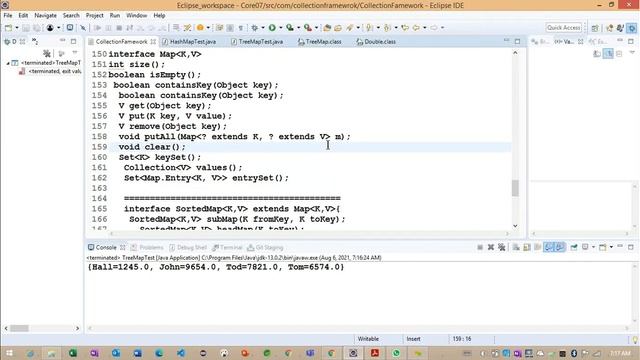Open the Debug dropdown arrow next to gear
This screenshot has height=360, width=640.
point(262,28)
